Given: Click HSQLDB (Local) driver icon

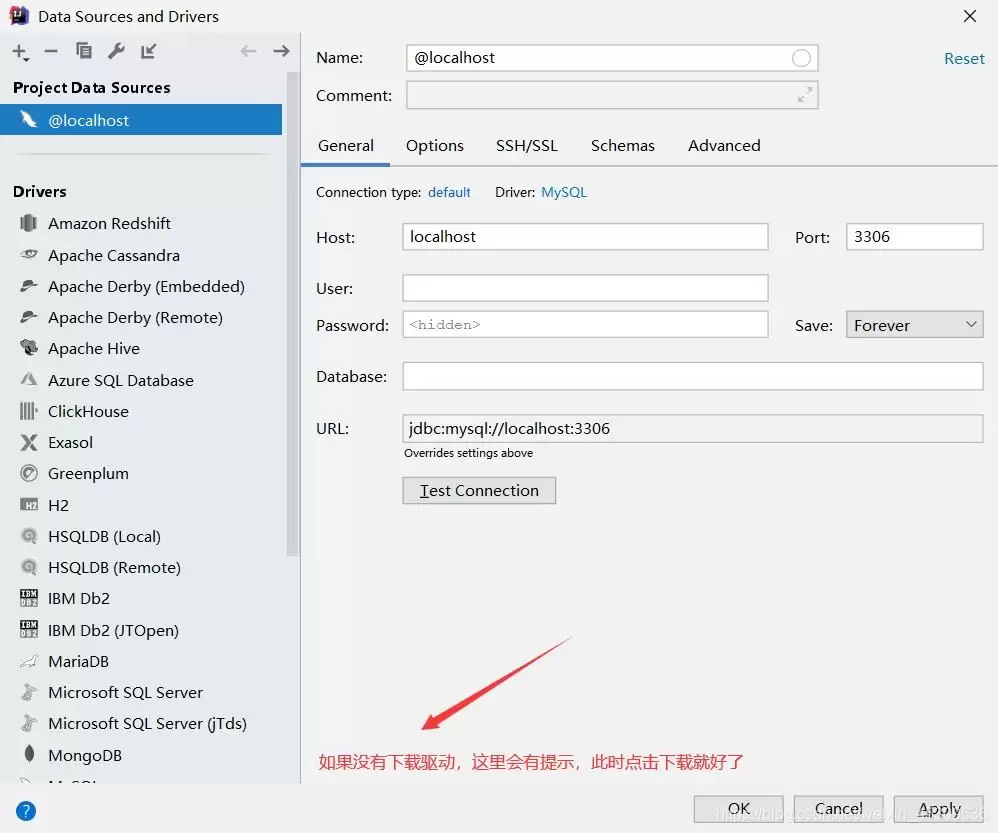Looking at the screenshot, I should click(x=29, y=536).
